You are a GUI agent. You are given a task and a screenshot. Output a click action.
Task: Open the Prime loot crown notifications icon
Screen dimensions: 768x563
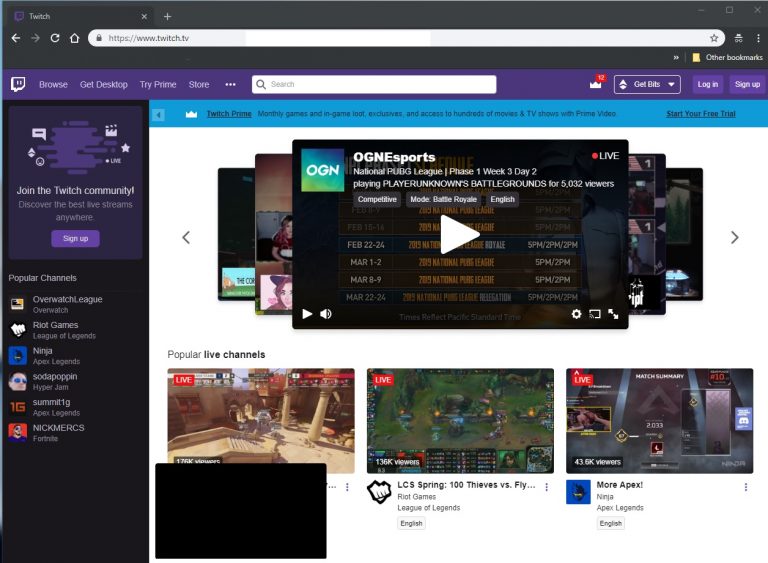(x=596, y=84)
